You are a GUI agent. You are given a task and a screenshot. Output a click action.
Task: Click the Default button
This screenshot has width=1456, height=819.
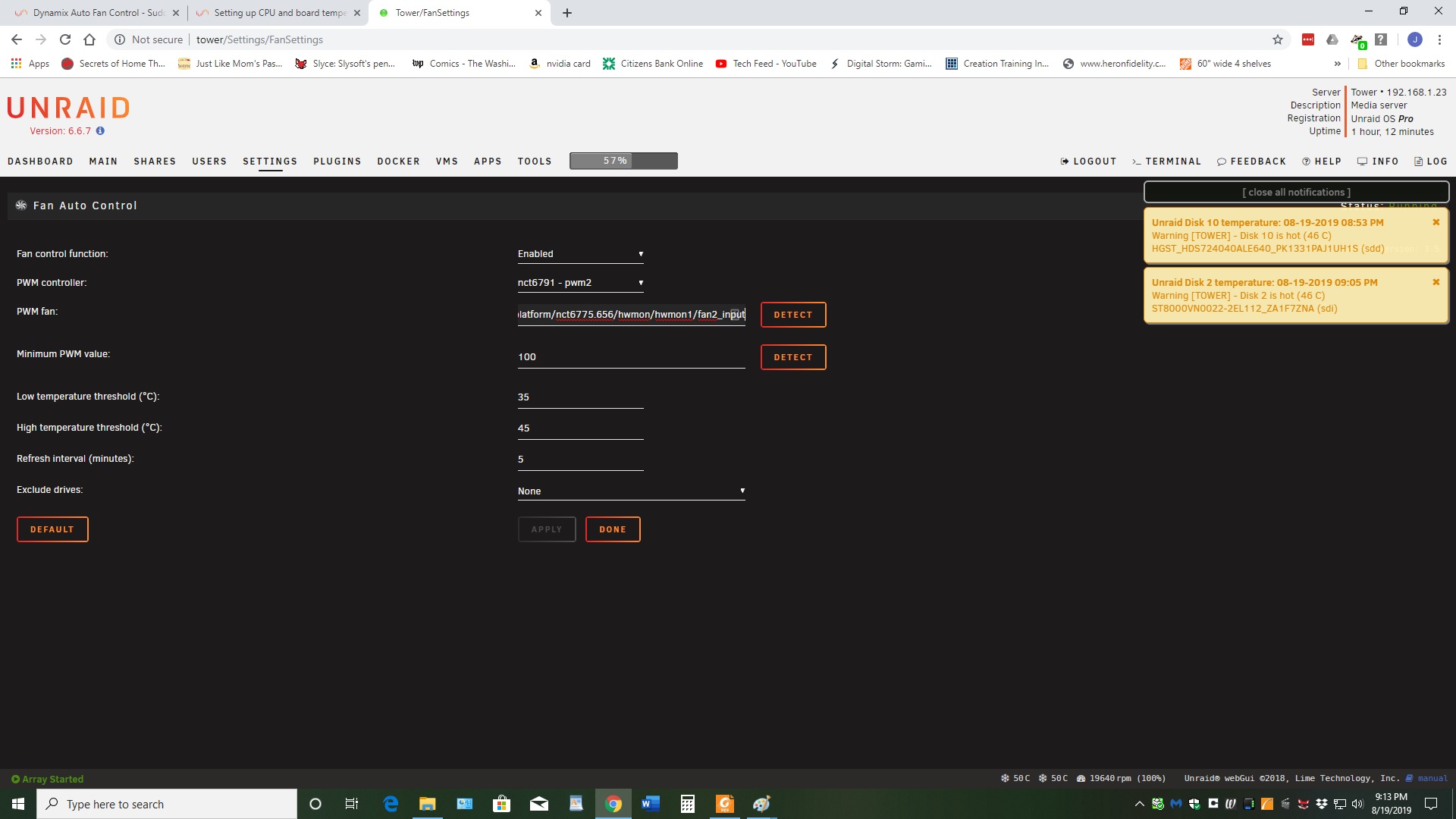[x=52, y=529]
